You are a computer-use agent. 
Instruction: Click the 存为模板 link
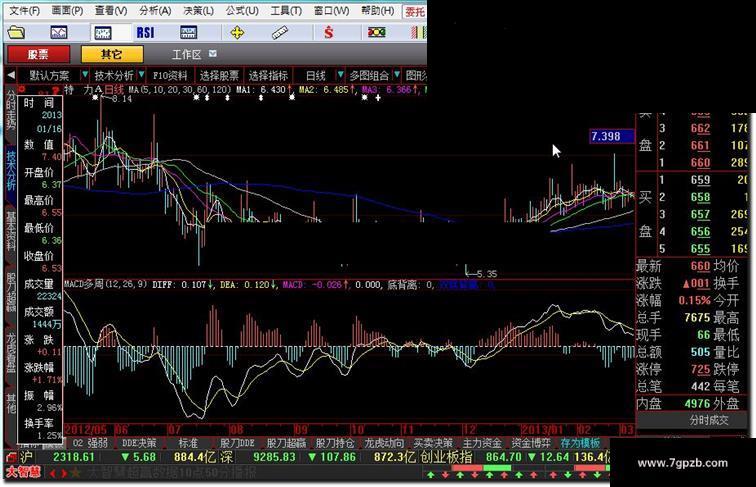(x=580, y=443)
